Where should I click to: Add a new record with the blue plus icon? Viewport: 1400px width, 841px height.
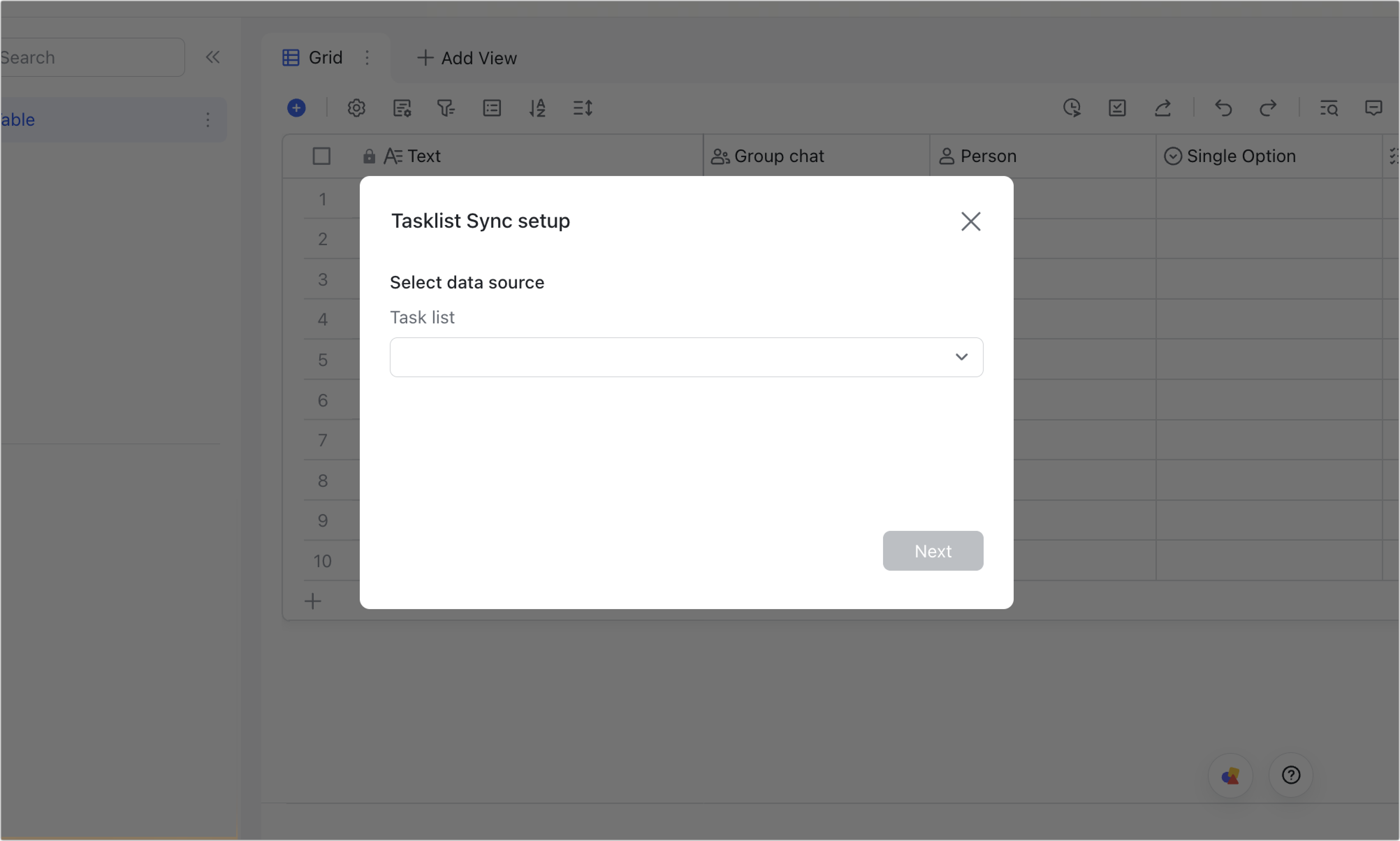point(296,108)
